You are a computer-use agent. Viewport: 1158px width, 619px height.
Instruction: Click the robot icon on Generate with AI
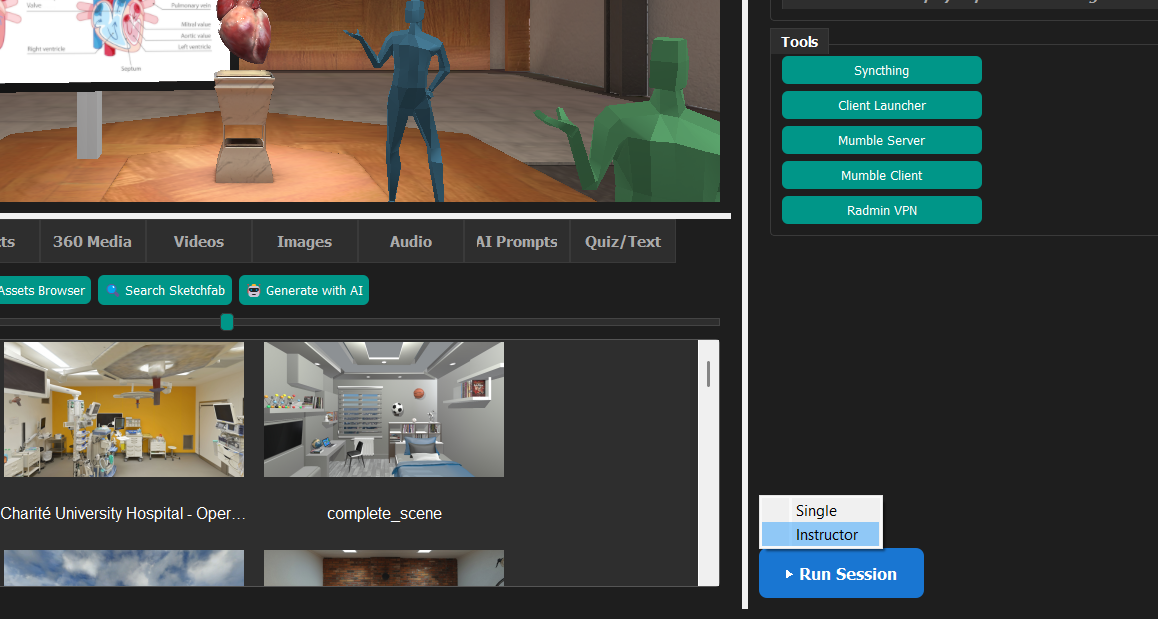(x=254, y=290)
